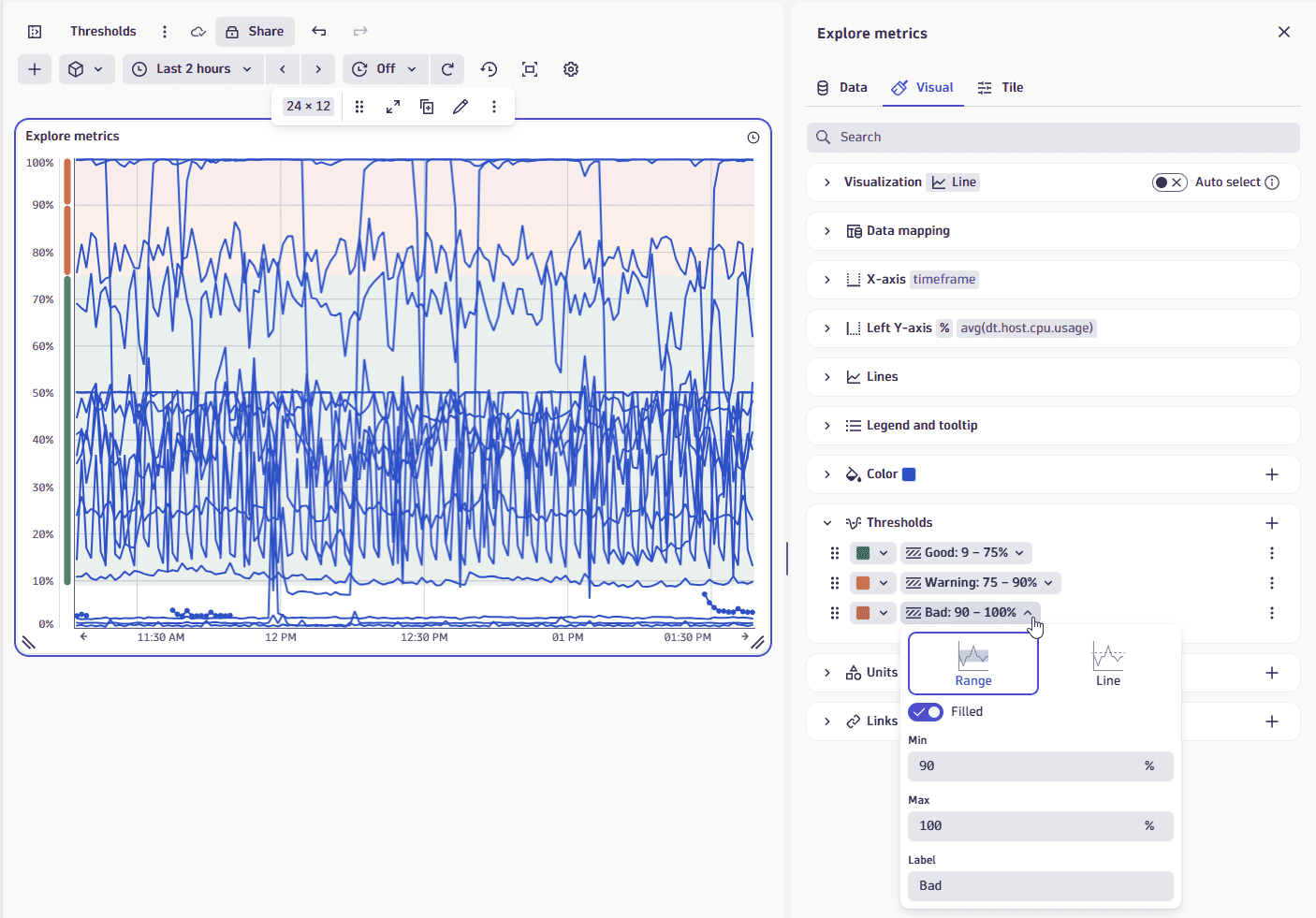Screen dimensions: 1316x918
Task: Close the Explore metrics panel
Action: tap(1284, 33)
